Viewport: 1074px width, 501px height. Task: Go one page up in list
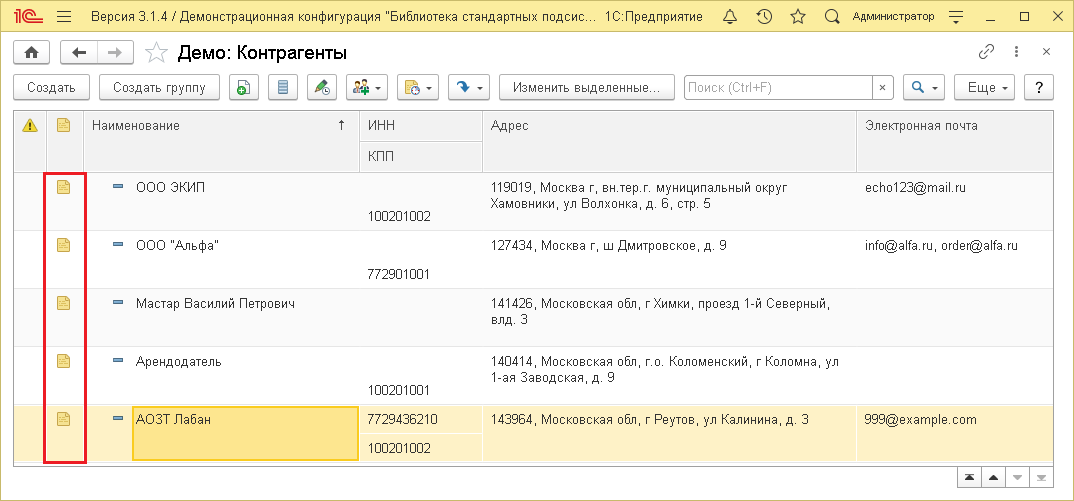point(993,478)
